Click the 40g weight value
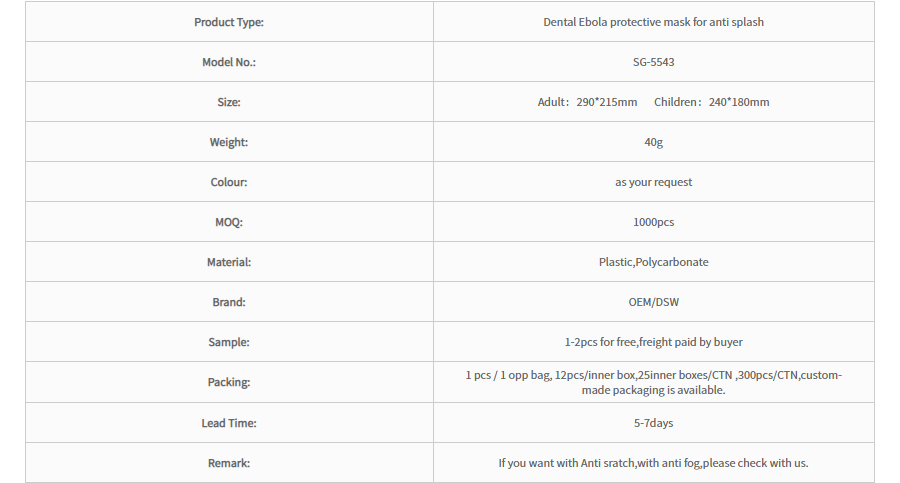 click(653, 142)
